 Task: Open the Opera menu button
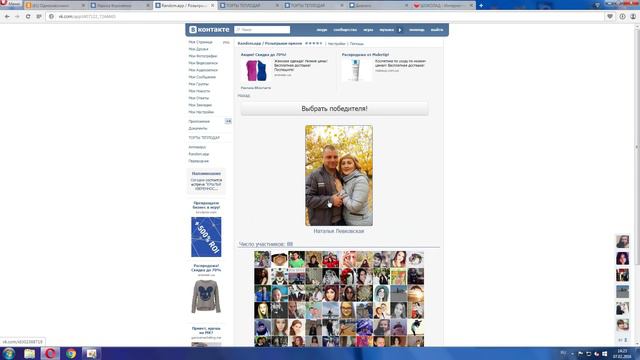(10, 4)
